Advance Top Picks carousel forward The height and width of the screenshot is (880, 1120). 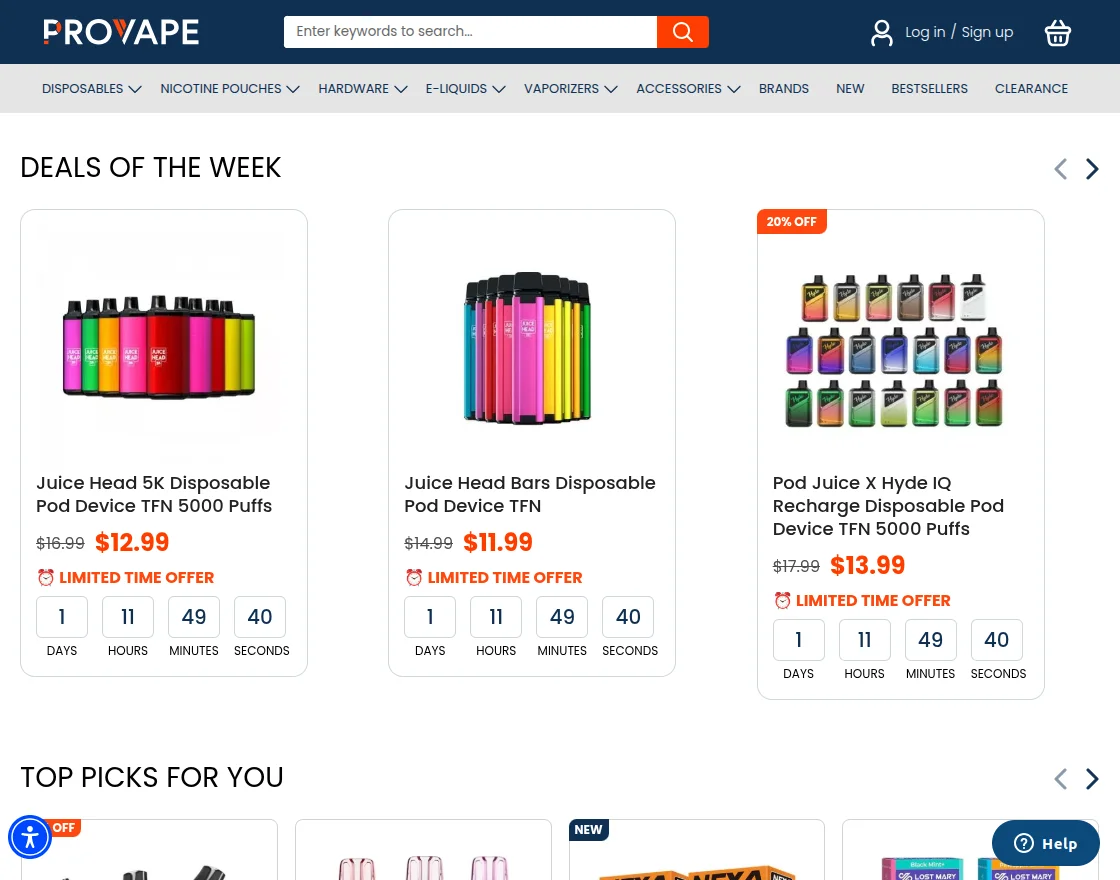pyautogui.click(x=1091, y=779)
